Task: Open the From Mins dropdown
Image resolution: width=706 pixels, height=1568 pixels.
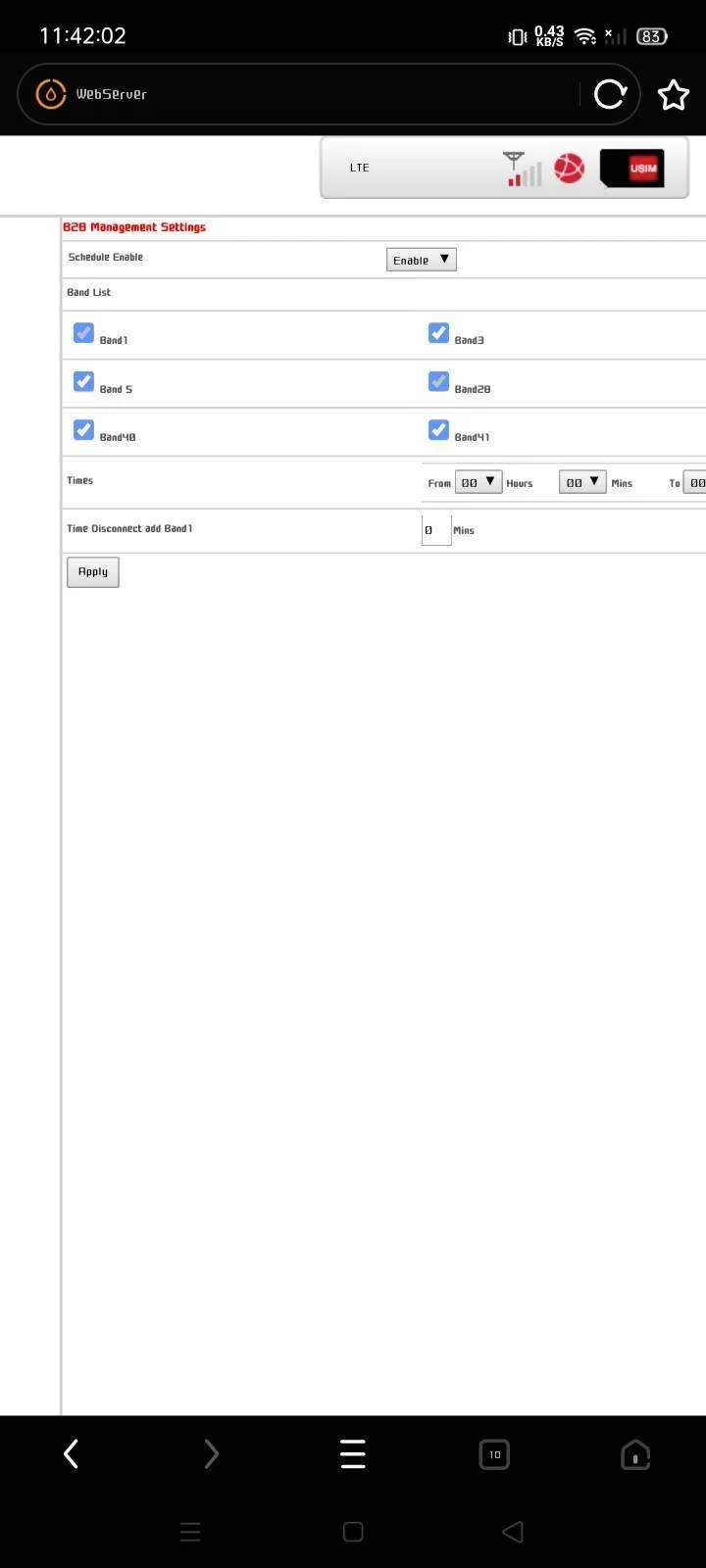Action: click(x=582, y=482)
